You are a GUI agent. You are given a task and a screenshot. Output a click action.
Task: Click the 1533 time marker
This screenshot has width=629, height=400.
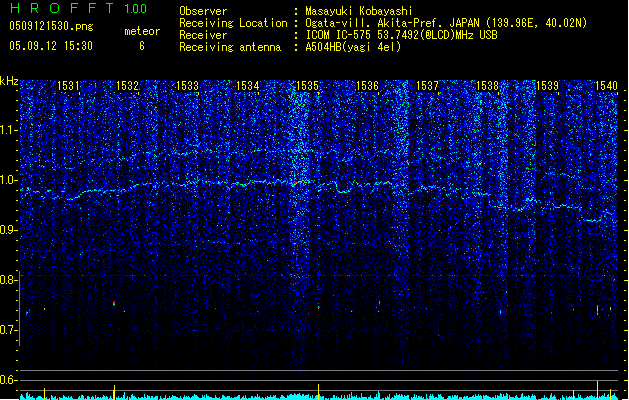click(x=188, y=85)
